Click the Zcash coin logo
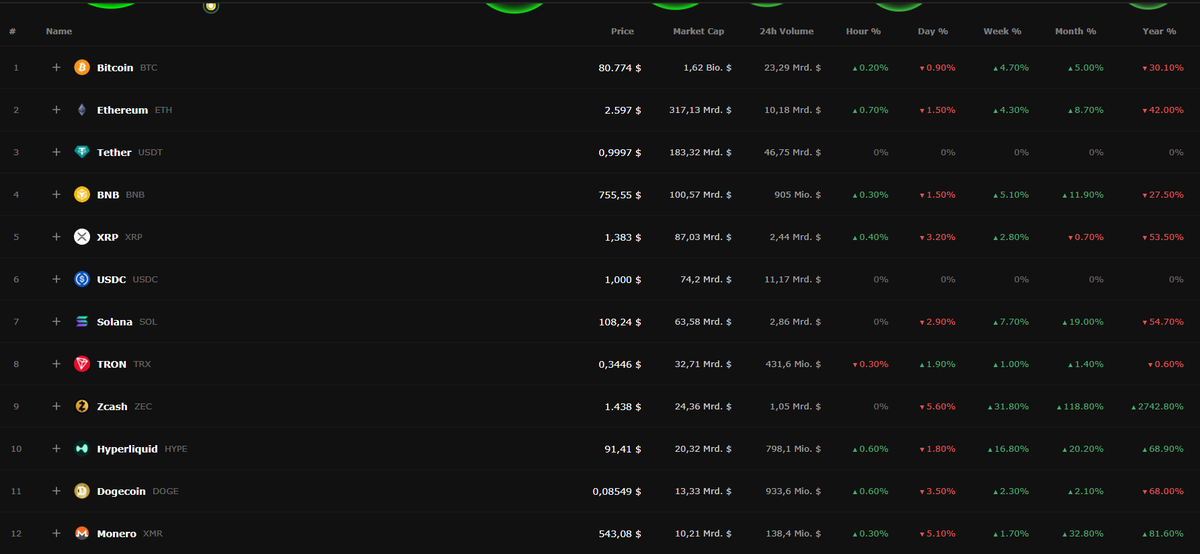This screenshot has width=1200, height=554. pyautogui.click(x=82, y=407)
